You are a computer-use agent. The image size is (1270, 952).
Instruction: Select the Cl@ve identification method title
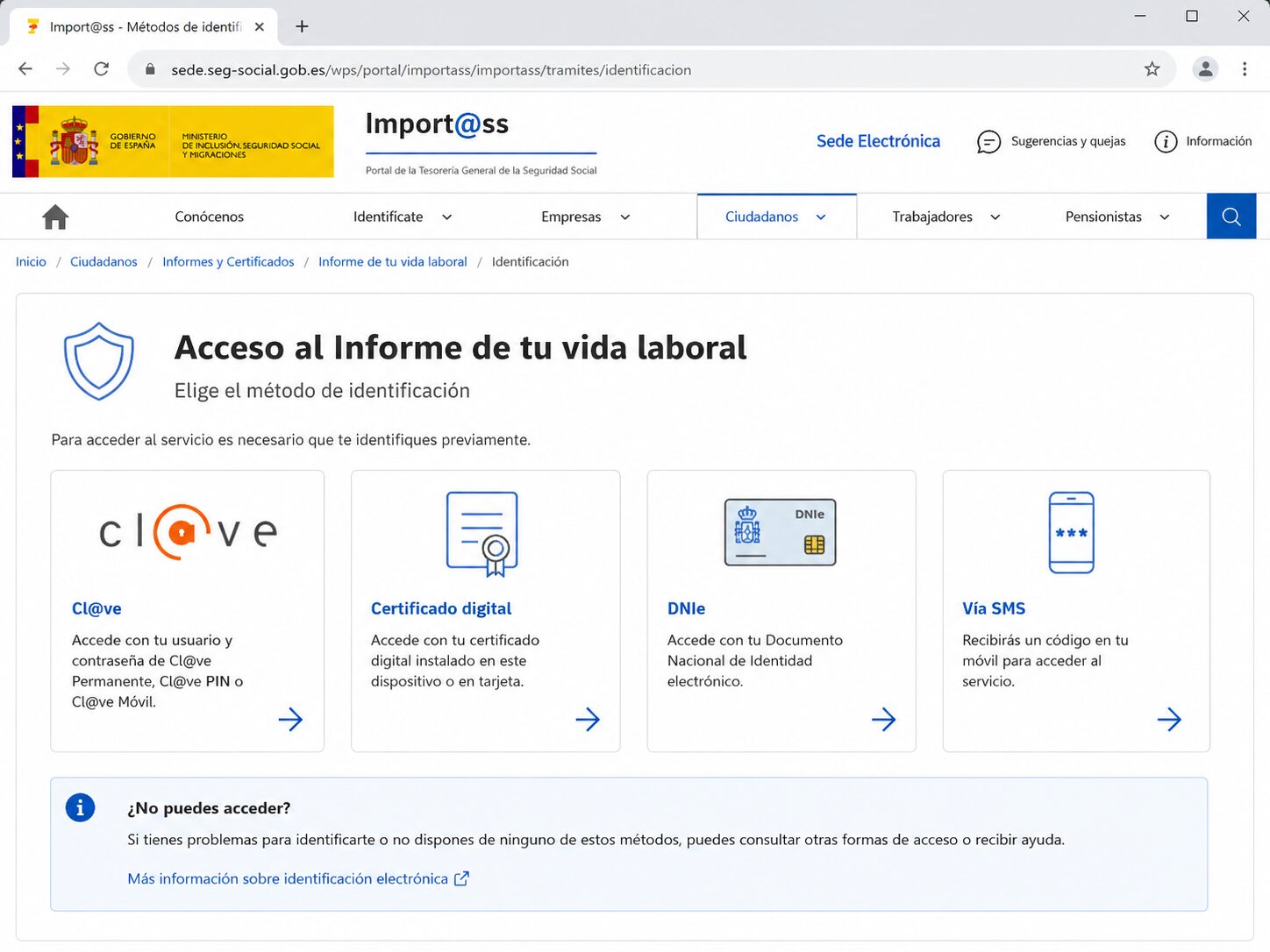(x=96, y=608)
